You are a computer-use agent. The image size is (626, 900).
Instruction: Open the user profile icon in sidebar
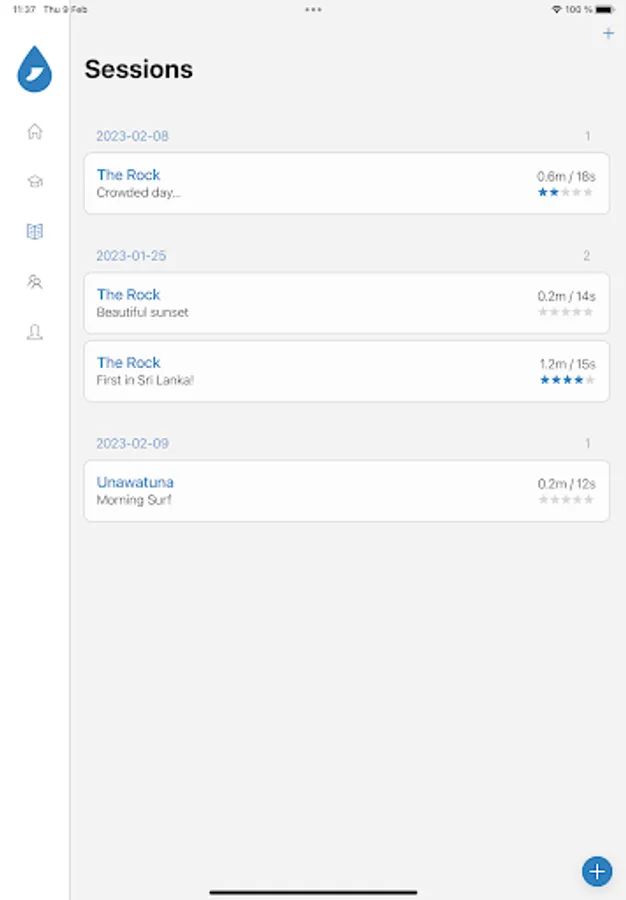(35, 333)
